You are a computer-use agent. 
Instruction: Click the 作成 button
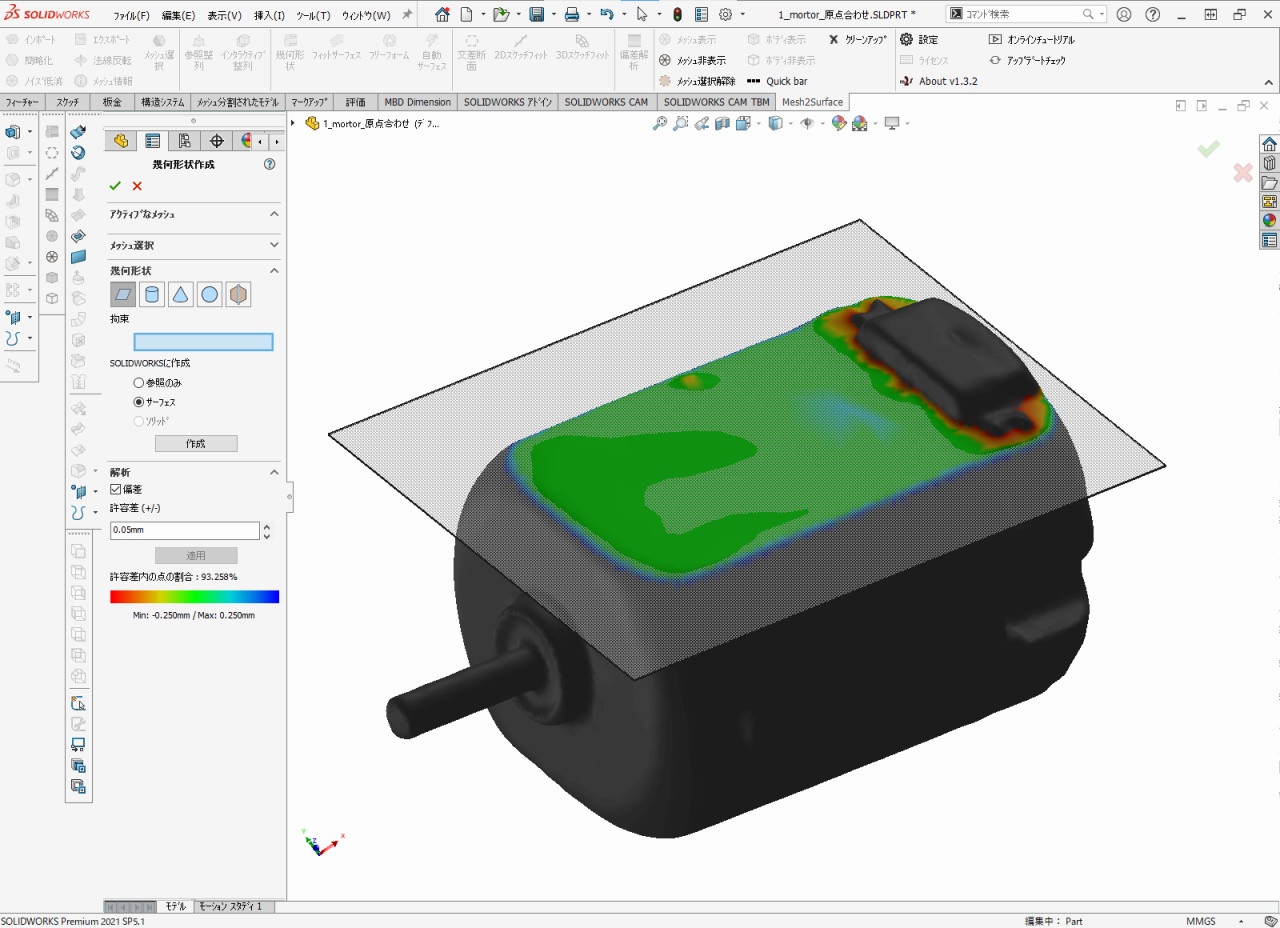(x=196, y=444)
